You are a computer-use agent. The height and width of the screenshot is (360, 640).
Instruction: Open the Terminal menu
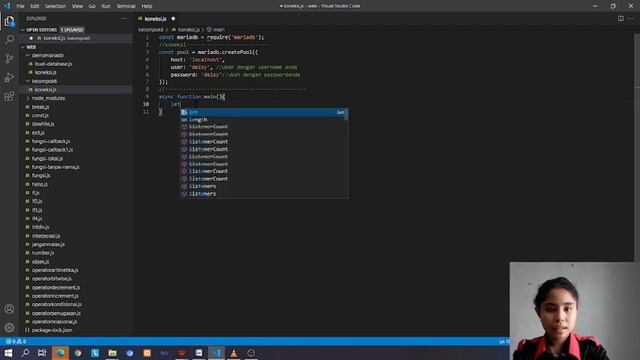click(x=126, y=6)
